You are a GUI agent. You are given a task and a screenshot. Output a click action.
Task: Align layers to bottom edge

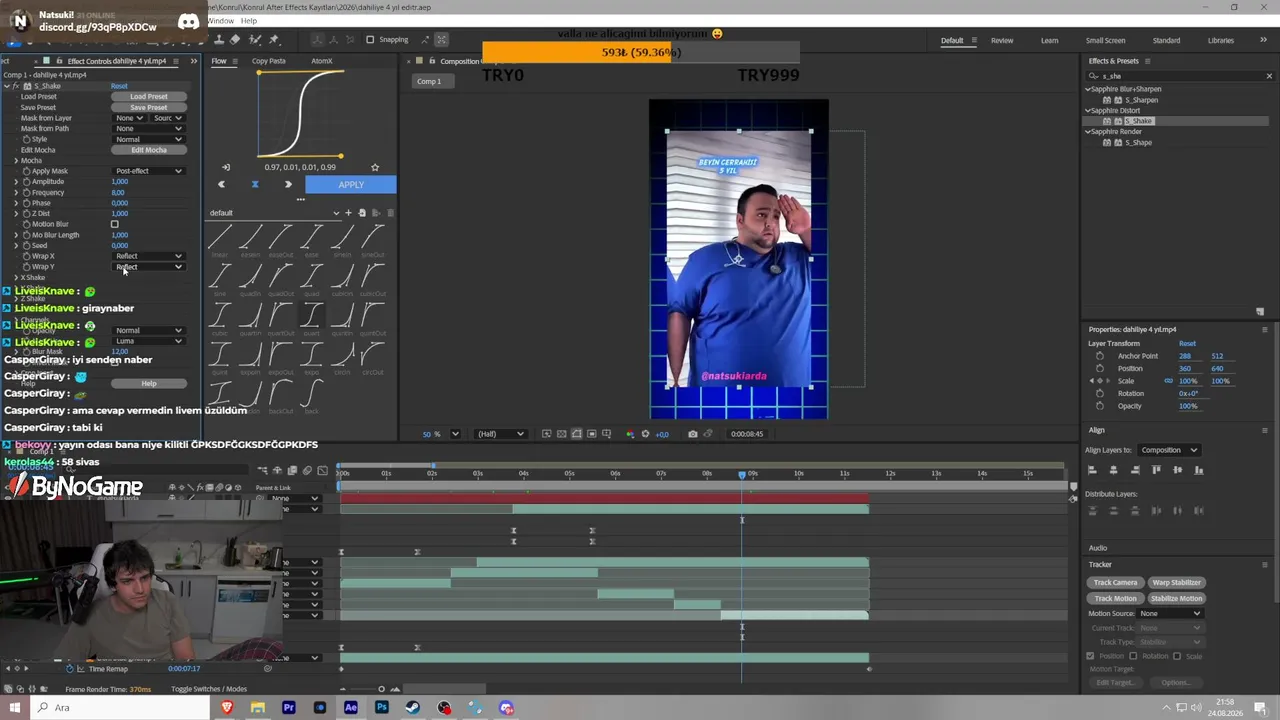(1199, 470)
